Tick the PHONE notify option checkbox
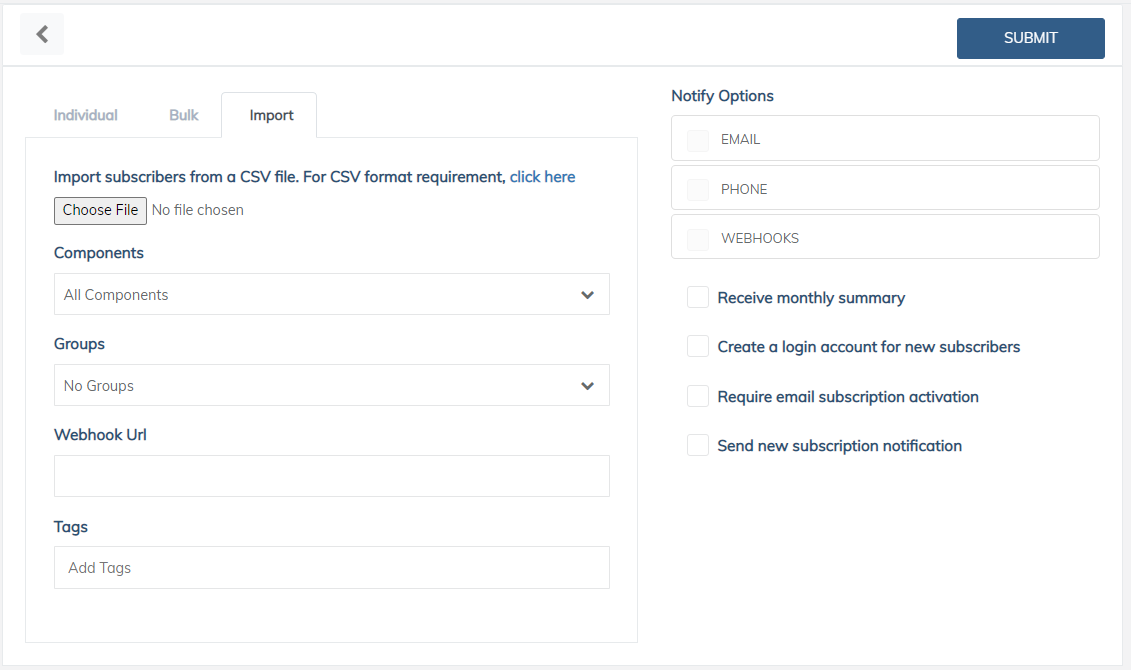1131x670 pixels. [x=697, y=190]
